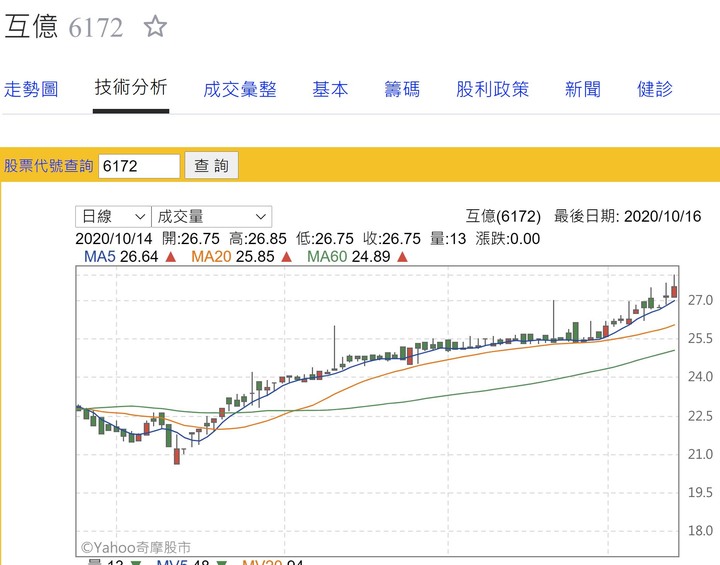The width and height of the screenshot is (720, 565).
Task: Click the latest red candlestick at chart right edge
Action: coord(674,291)
